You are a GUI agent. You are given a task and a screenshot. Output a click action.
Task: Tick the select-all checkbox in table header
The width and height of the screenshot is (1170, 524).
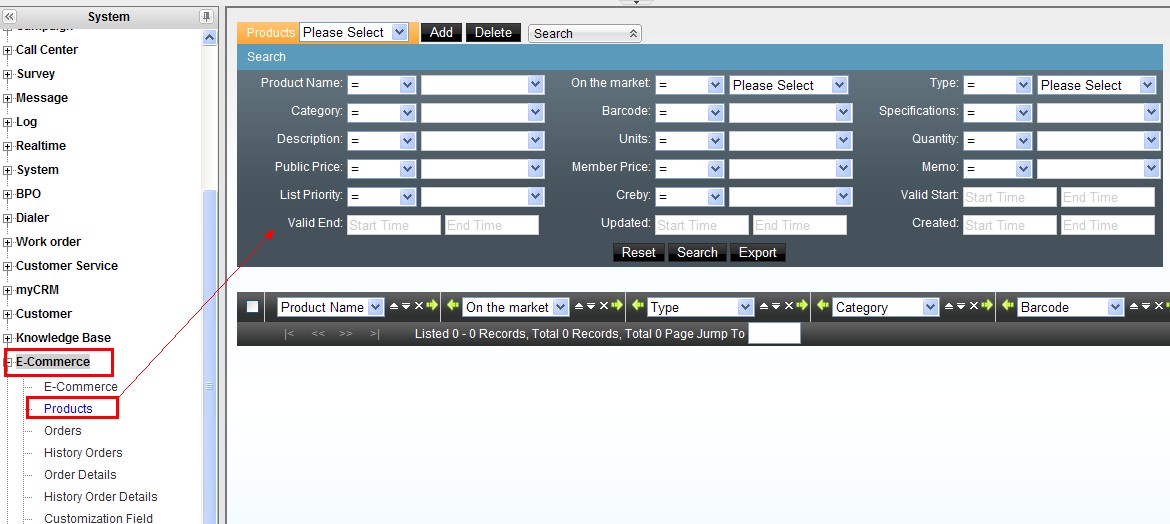coord(253,307)
